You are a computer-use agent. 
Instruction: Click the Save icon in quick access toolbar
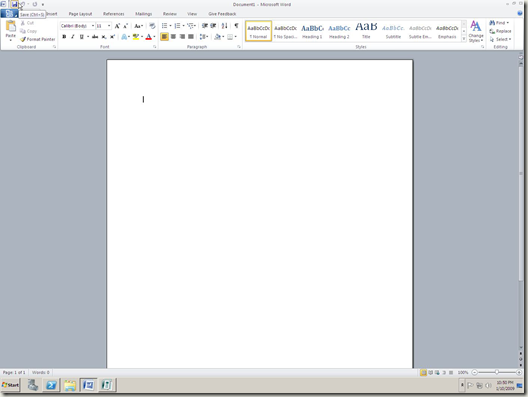14,4
